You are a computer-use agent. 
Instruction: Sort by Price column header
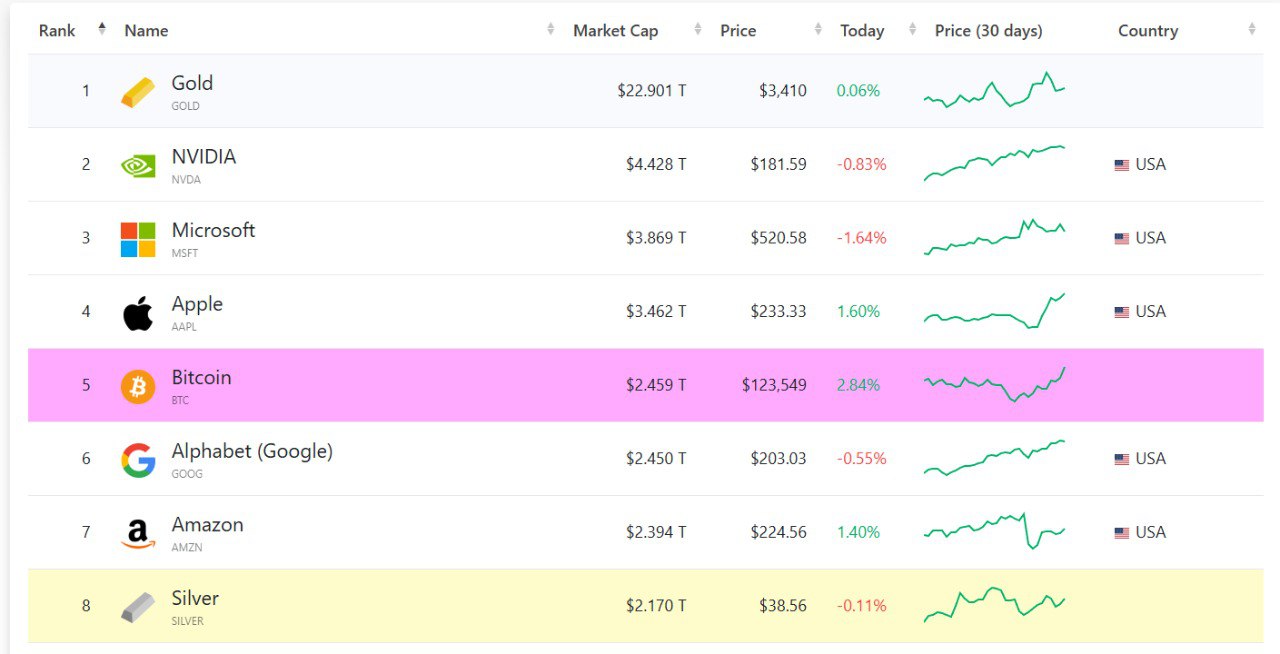[x=738, y=31]
